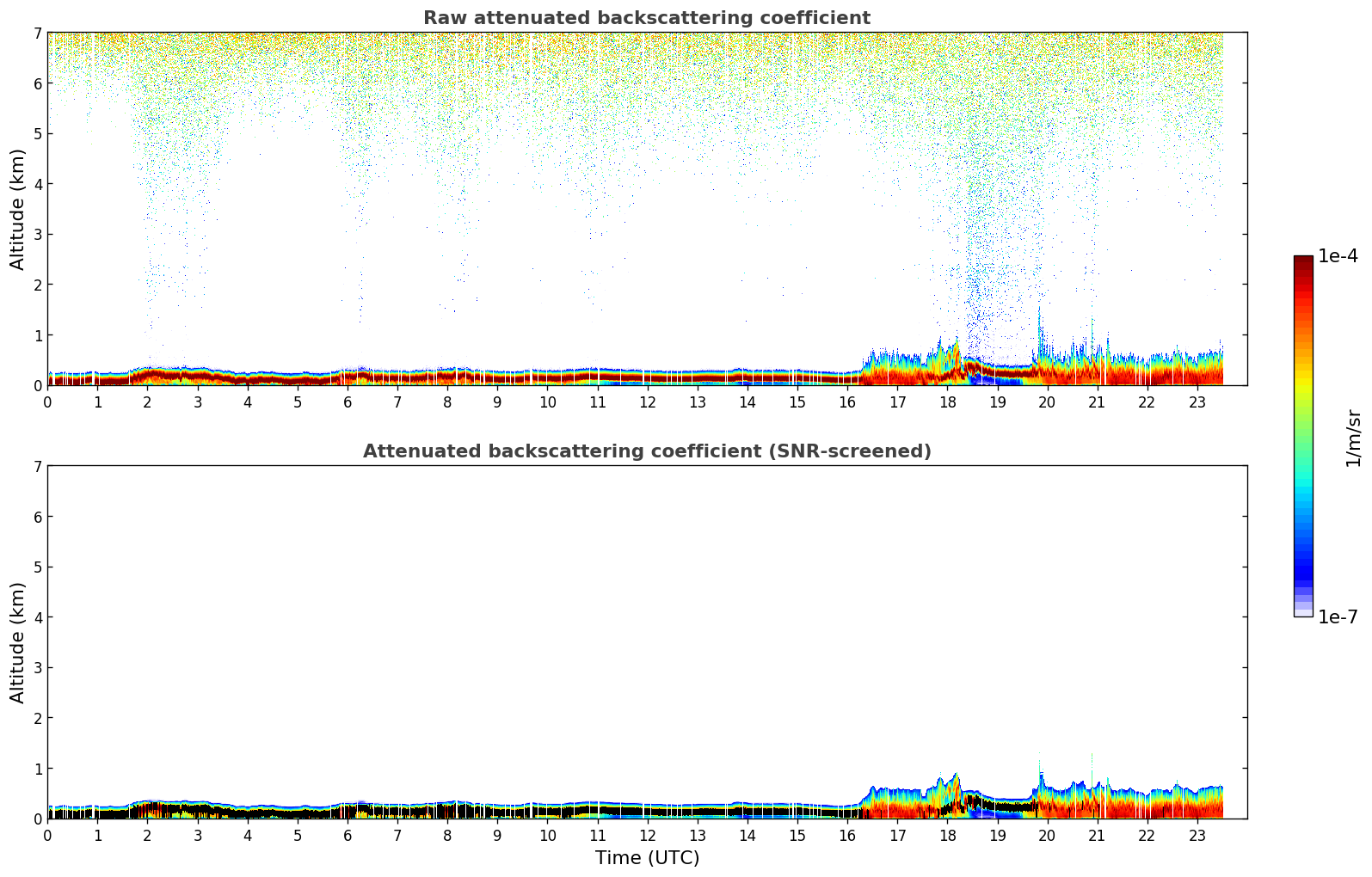The width and height of the screenshot is (1372, 877).
Task: Click the 4 km tick label on bottom plot
Action: (x=37, y=617)
